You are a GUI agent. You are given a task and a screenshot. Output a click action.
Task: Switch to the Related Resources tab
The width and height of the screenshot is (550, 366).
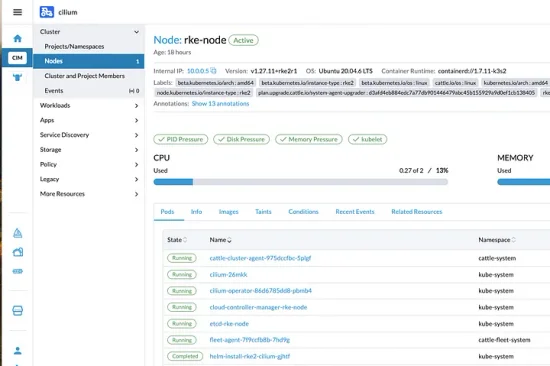click(x=417, y=212)
